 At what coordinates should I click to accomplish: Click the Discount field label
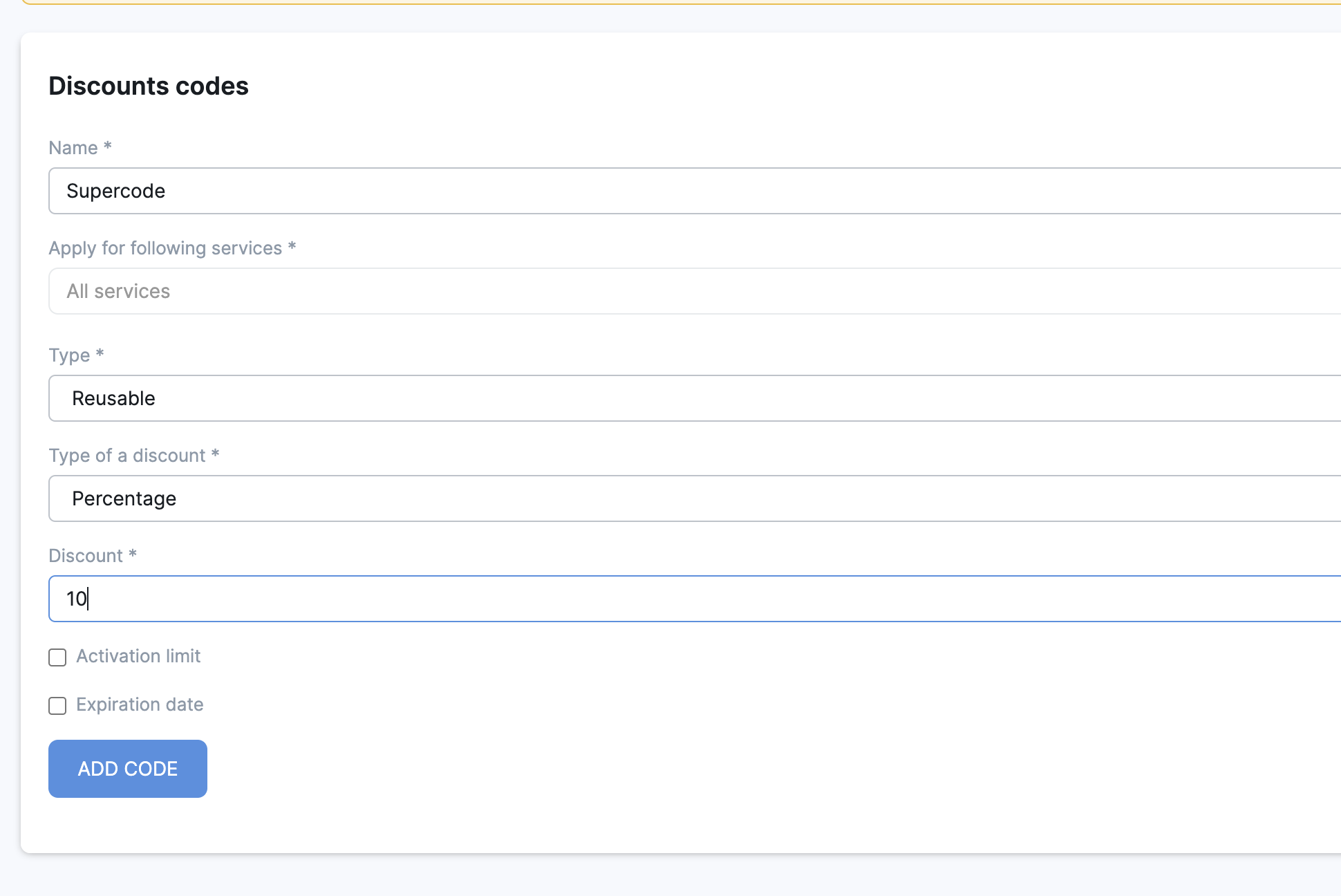click(x=86, y=556)
